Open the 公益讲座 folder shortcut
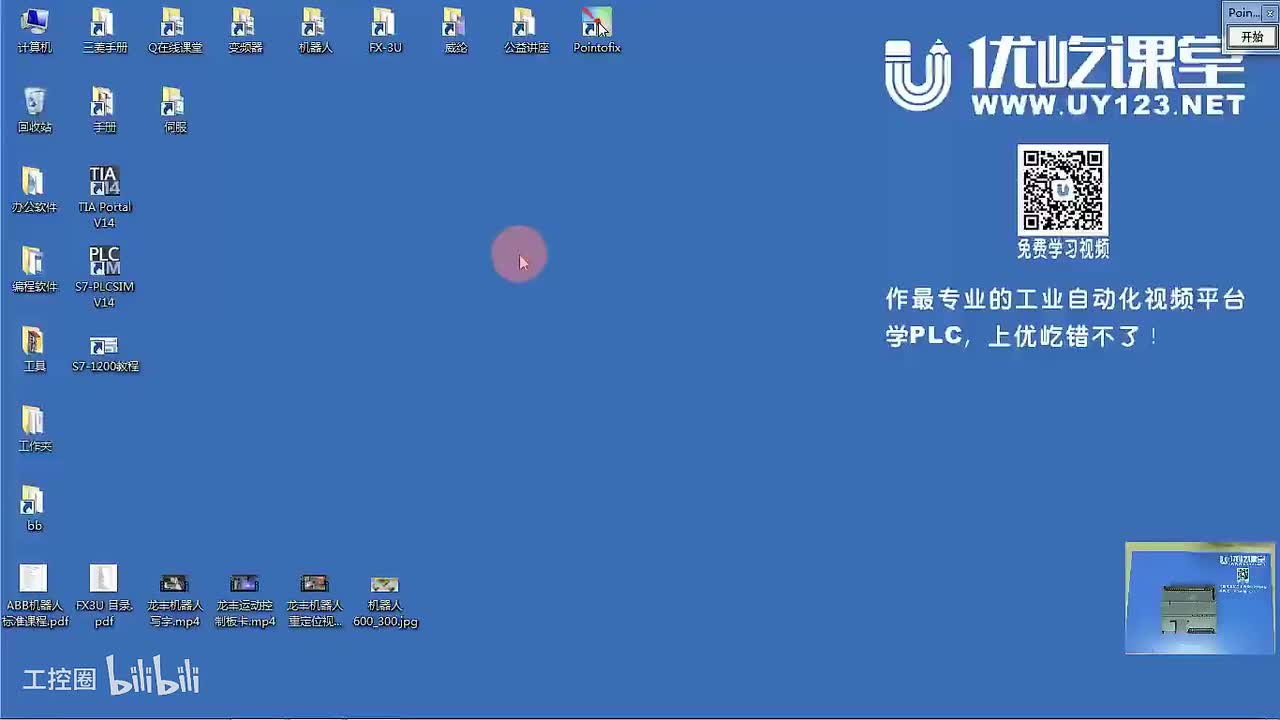 [x=526, y=30]
